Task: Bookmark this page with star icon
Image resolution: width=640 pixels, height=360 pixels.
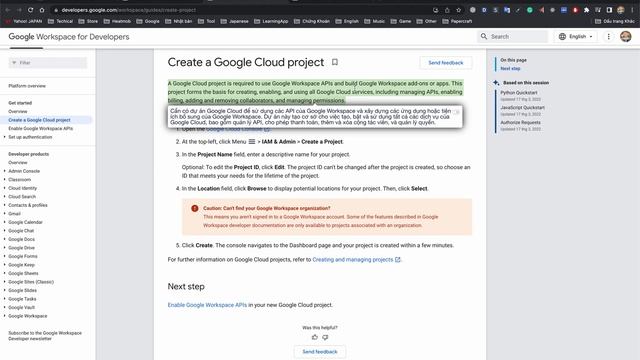Action: pyautogui.click(x=458, y=10)
